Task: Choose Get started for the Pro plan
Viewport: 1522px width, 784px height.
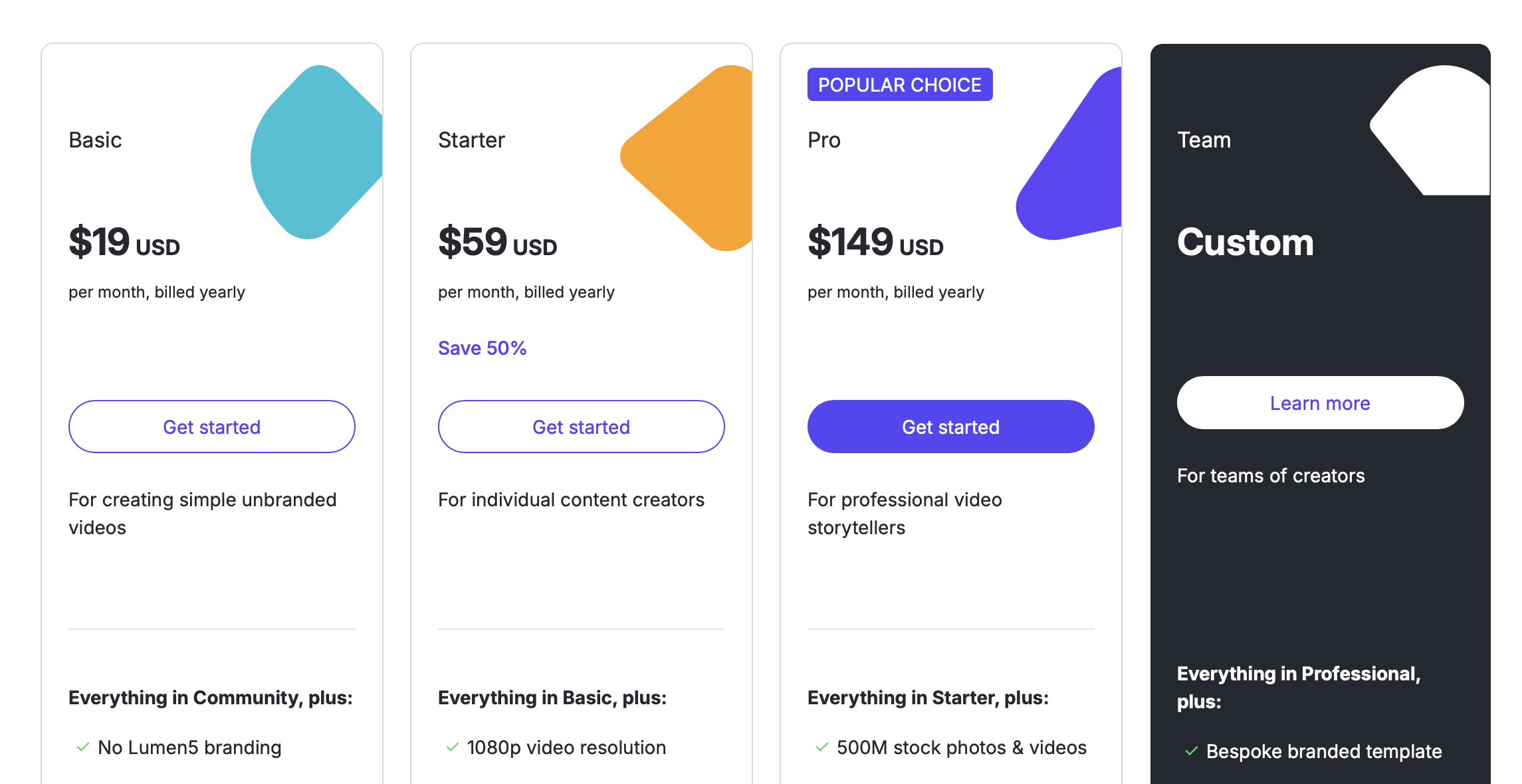Action: pyautogui.click(x=950, y=427)
